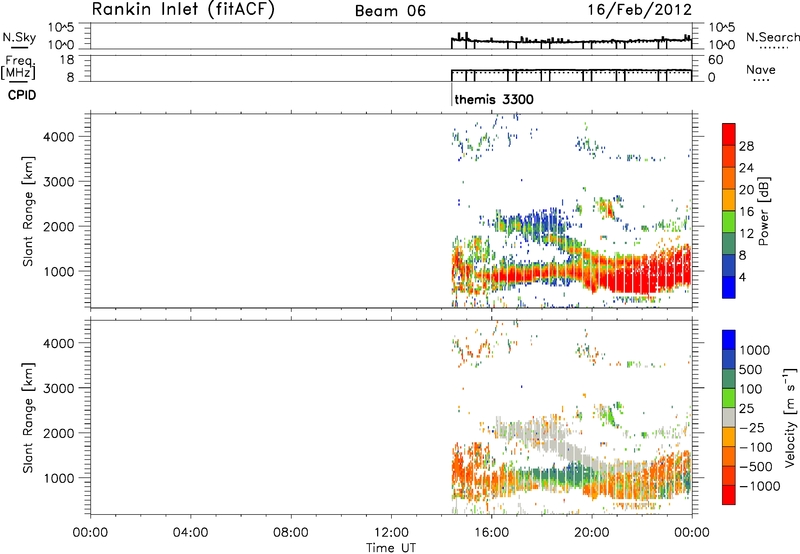Viewport: 800px width, 554px height.
Task: Click the date '16/Feb/2012'
Action: point(639,10)
